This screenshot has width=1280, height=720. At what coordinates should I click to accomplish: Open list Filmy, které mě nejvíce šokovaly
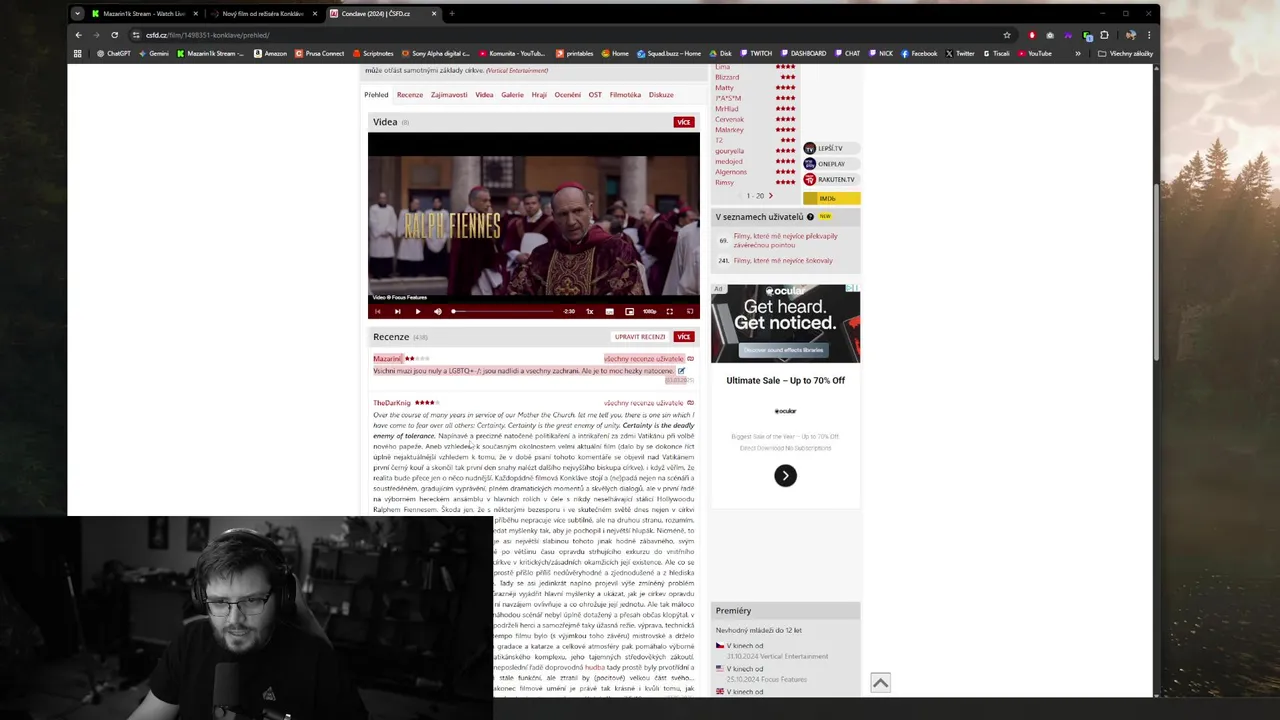pyautogui.click(x=783, y=261)
